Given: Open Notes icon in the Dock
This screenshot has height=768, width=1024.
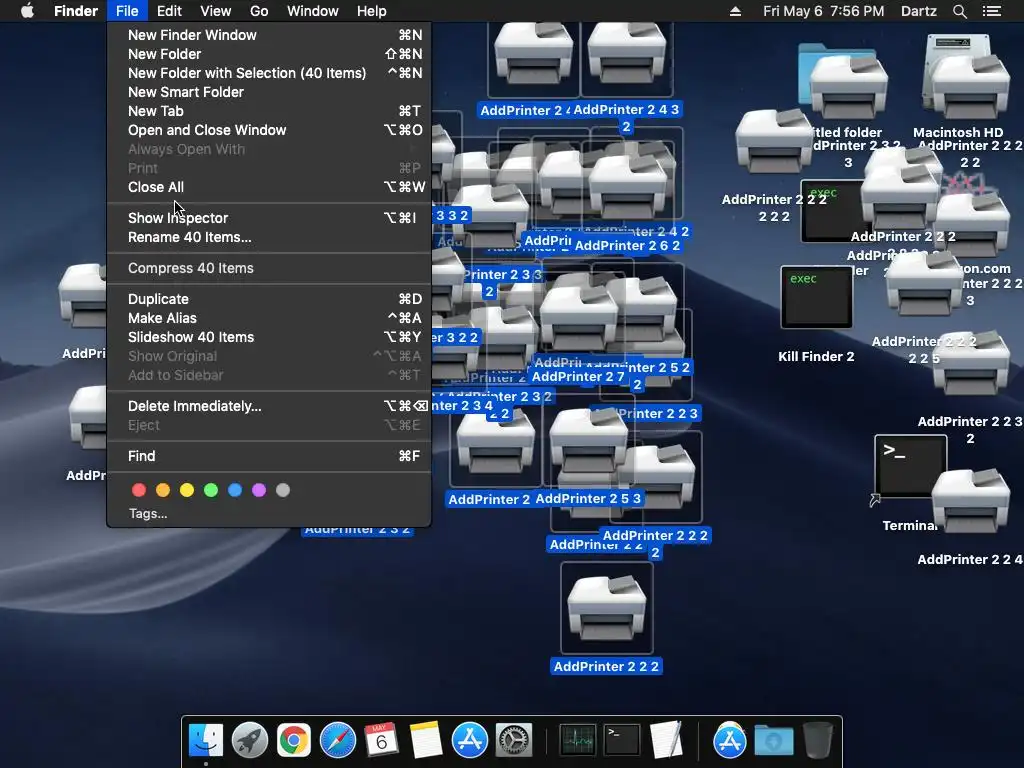Looking at the screenshot, I should click(426, 741).
